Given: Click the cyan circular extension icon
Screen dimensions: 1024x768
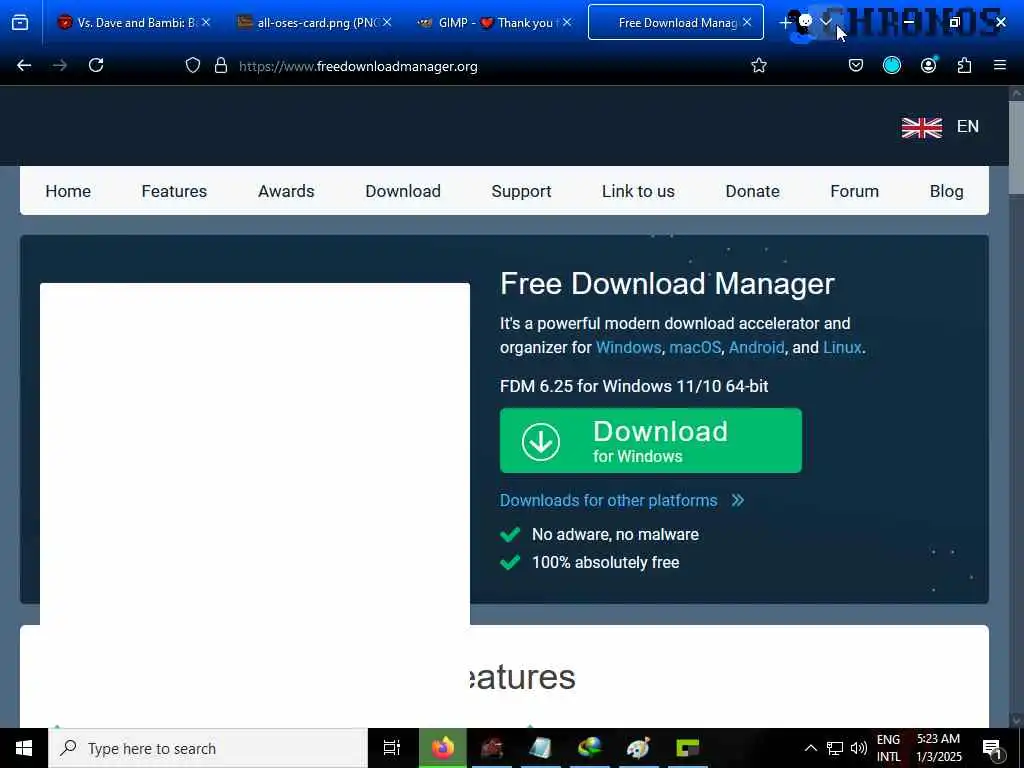Looking at the screenshot, I should tap(891, 65).
